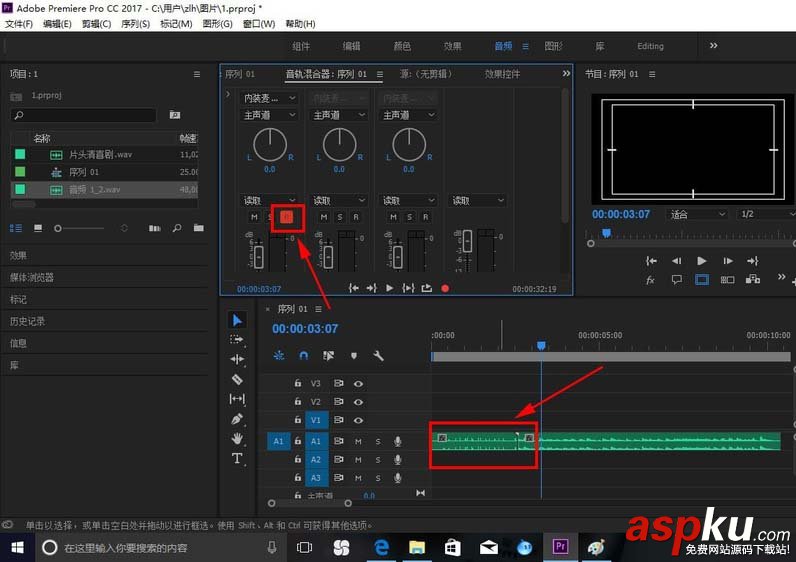Screen dimensions: 796x562
Task: Open File Explorer from the taskbar
Action: click(417, 547)
